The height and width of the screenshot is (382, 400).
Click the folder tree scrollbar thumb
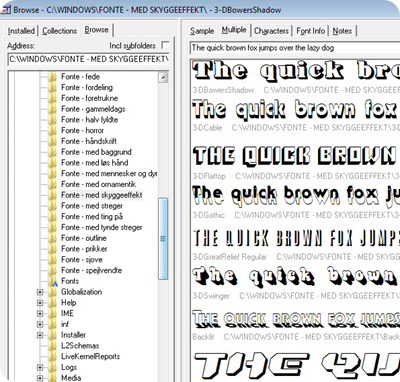(x=163, y=239)
